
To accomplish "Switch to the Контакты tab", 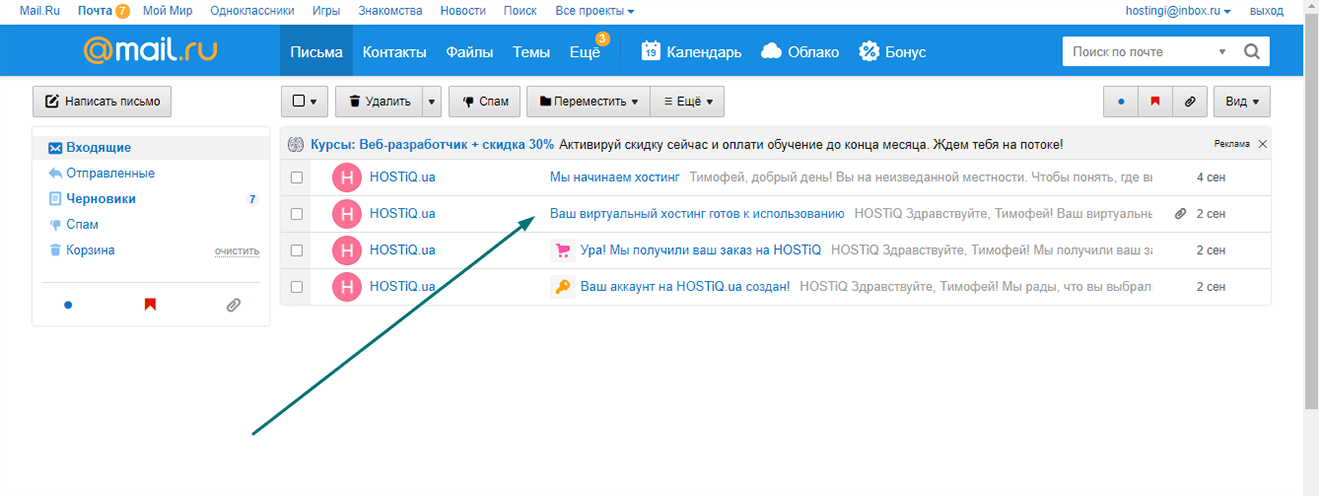I will 394,51.
